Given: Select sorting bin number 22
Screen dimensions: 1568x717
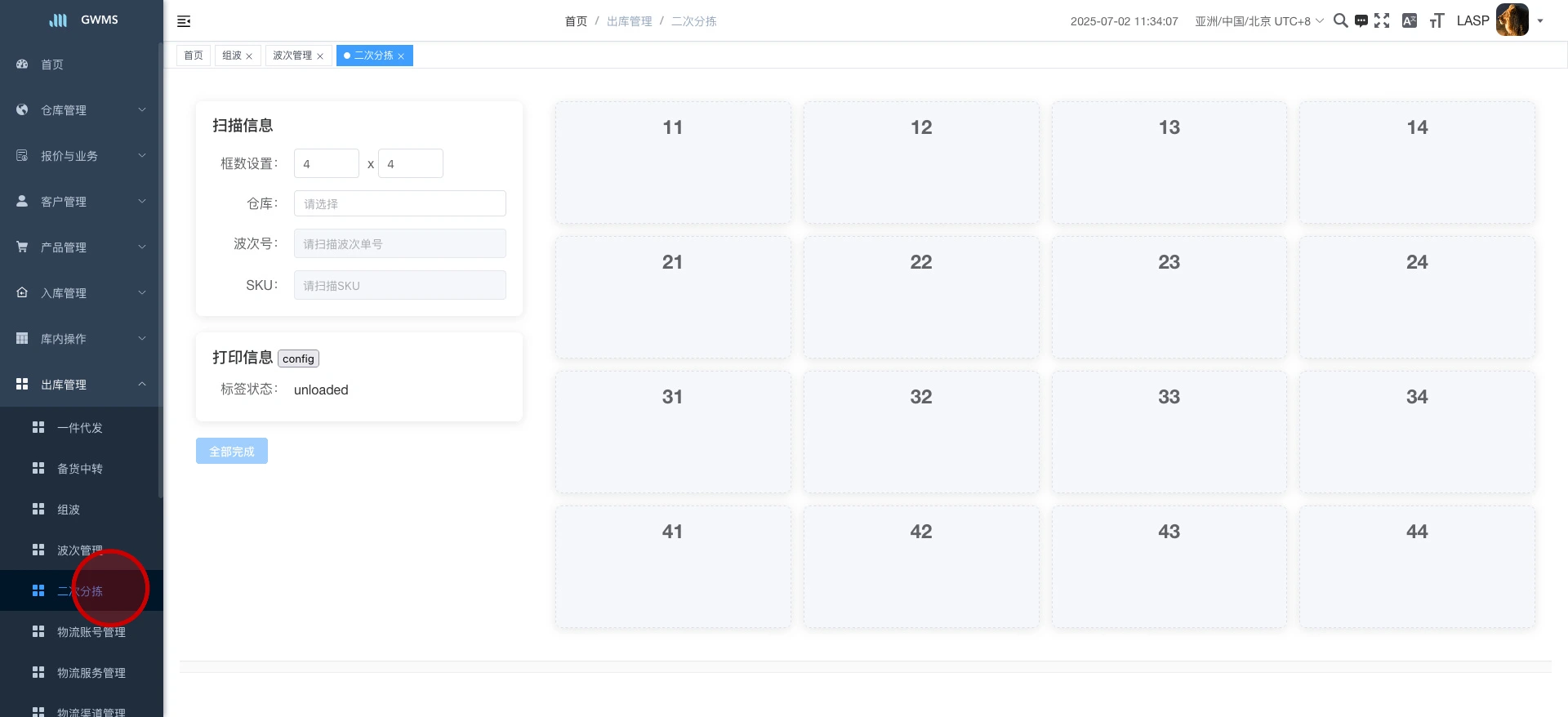Looking at the screenshot, I should (x=920, y=297).
